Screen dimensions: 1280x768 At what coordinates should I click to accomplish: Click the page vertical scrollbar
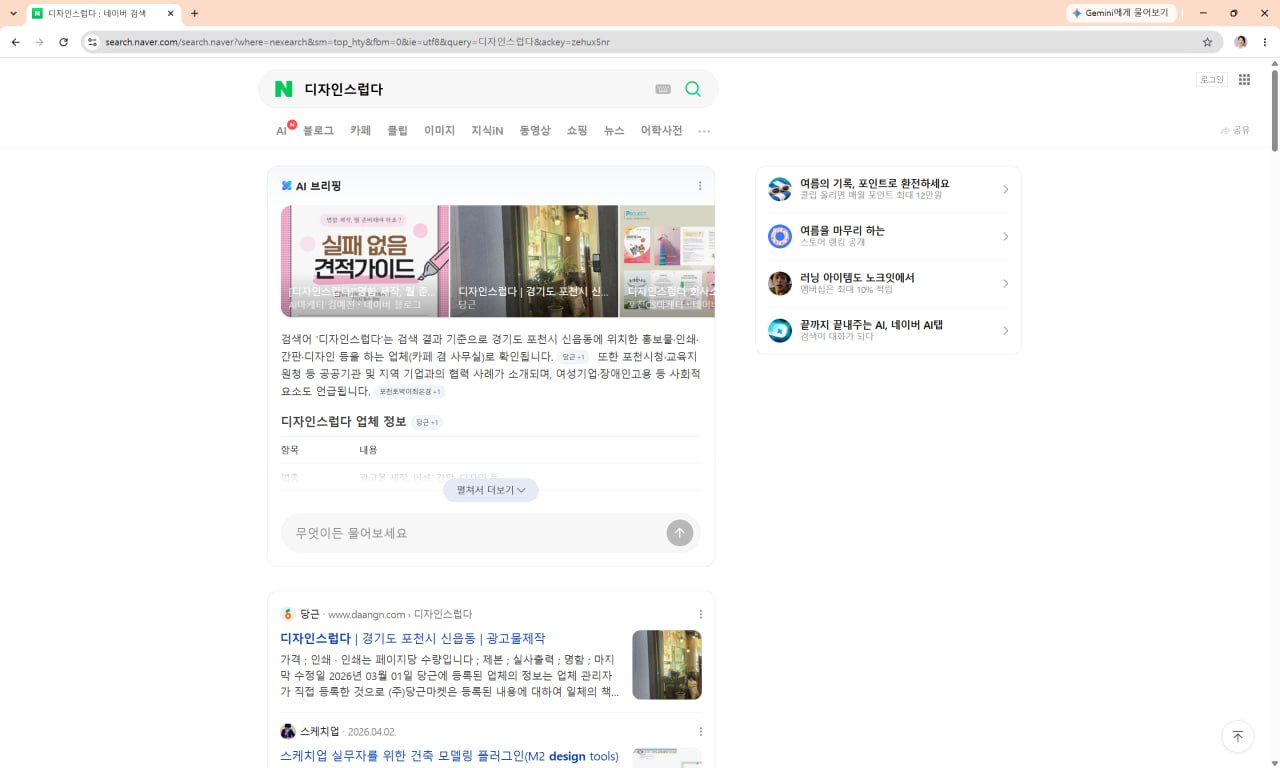coord(1274,110)
